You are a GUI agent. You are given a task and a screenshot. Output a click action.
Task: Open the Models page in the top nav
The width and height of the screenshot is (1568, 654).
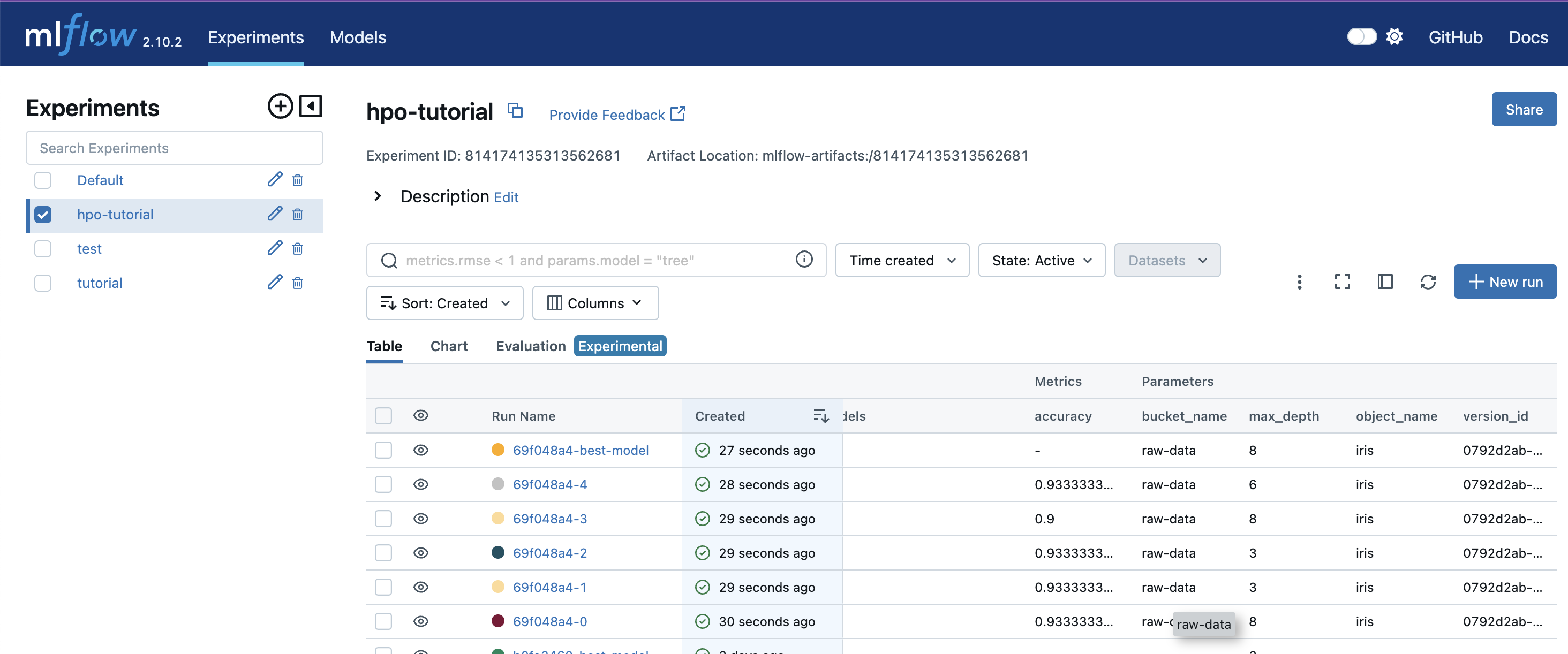point(357,37)
